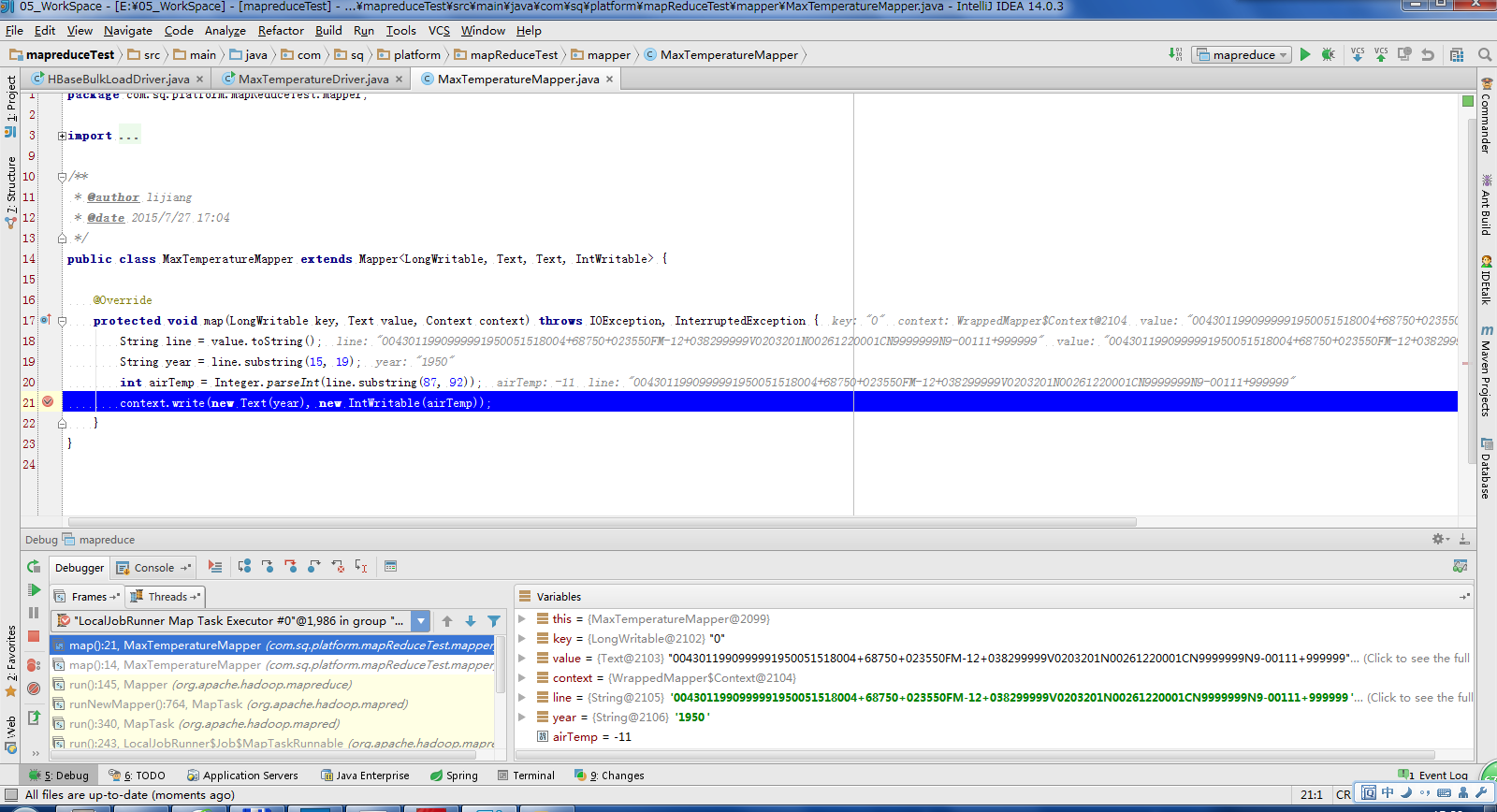Click the green inspection status square
The width and height of the screenshot is (1497, 812).
(x=1468, y=100)
